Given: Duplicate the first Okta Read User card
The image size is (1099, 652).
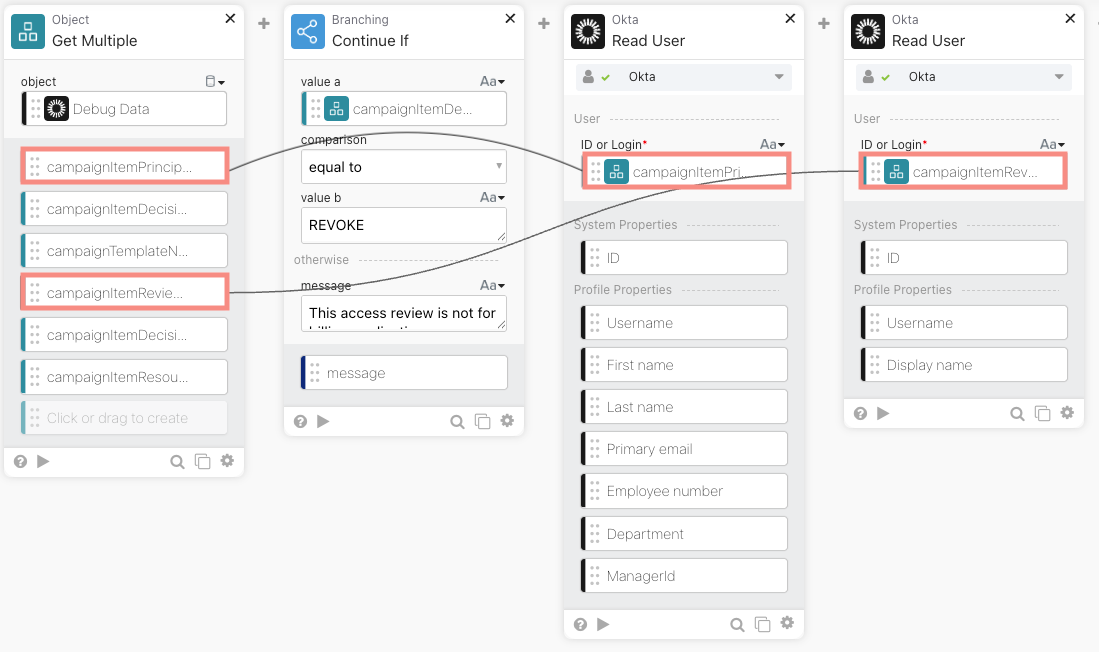Looking at the screenshot, I should pos(762,624).
